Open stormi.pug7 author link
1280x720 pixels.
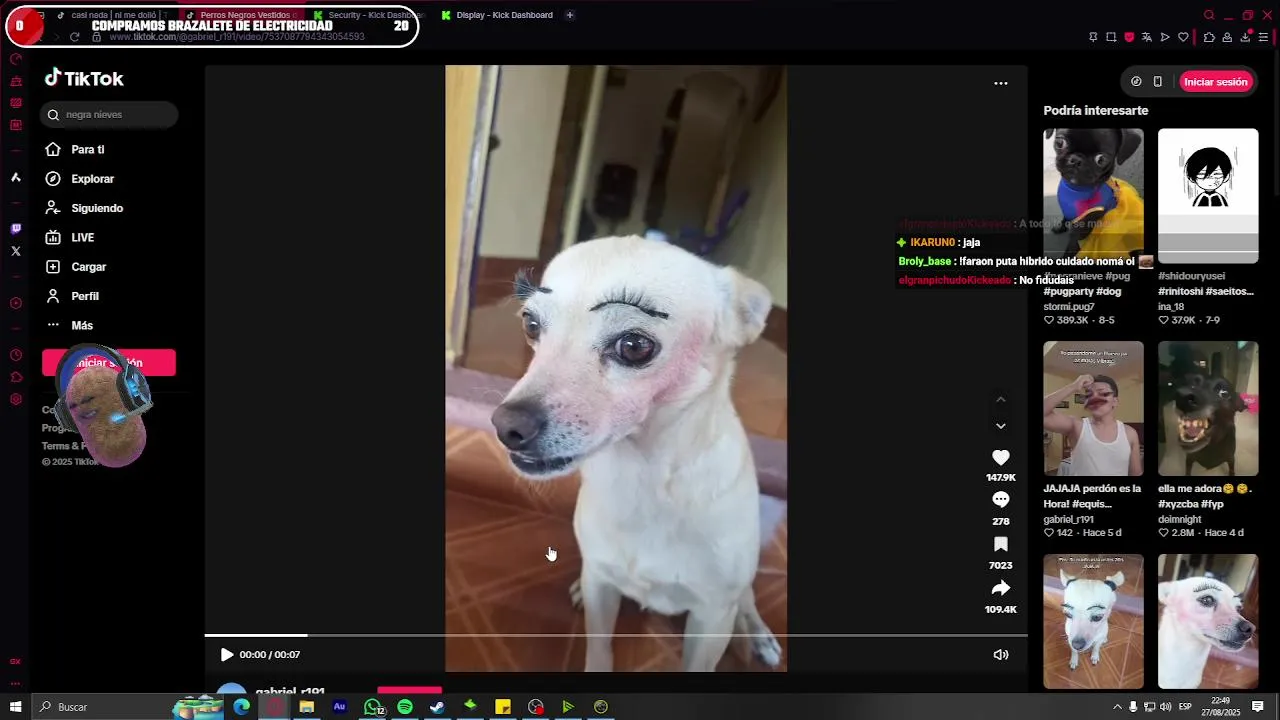[x=1069, y=307]
